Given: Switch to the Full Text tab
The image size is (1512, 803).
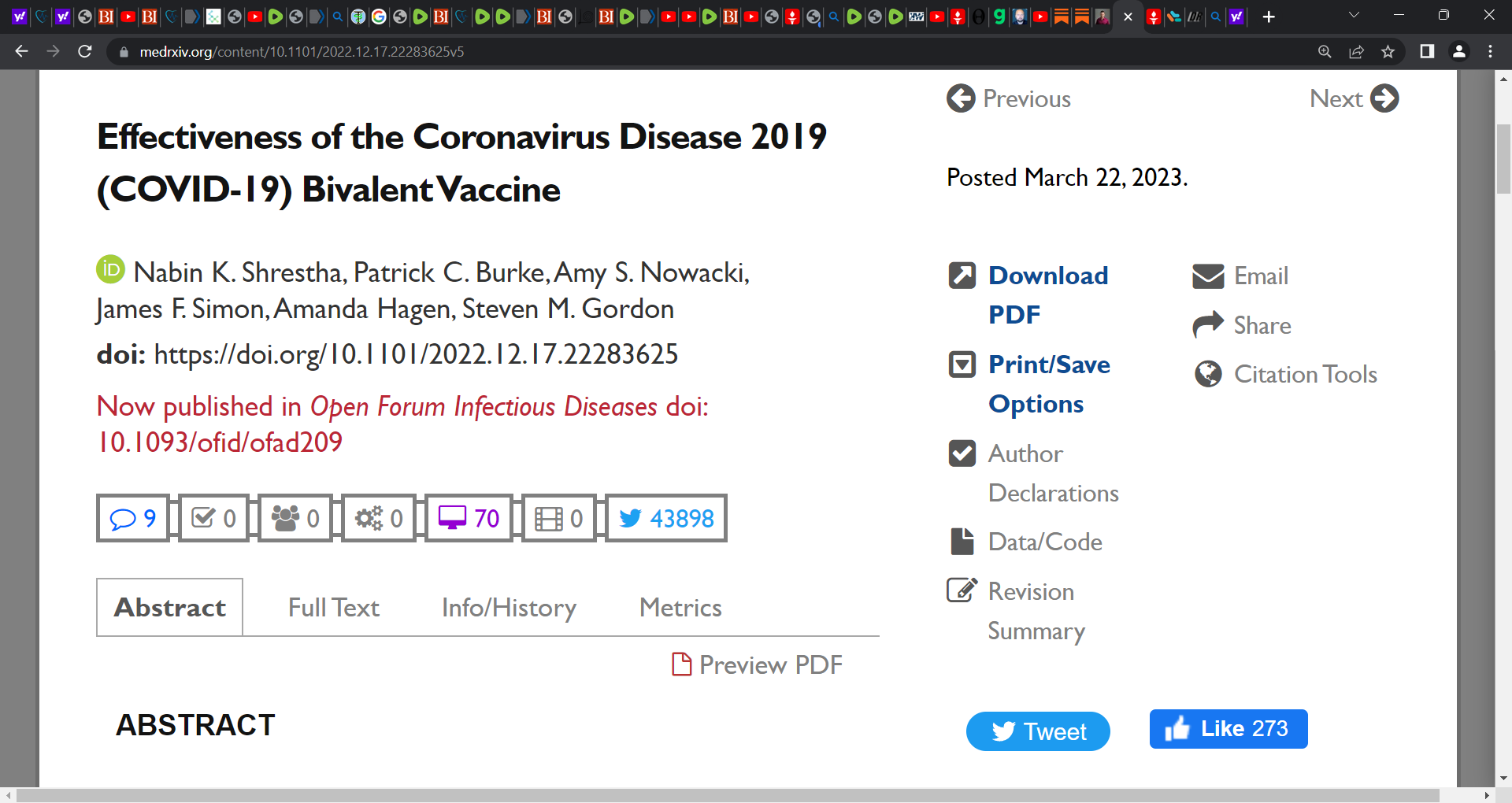Looking at the screenshot, I should tap(333, 608).
